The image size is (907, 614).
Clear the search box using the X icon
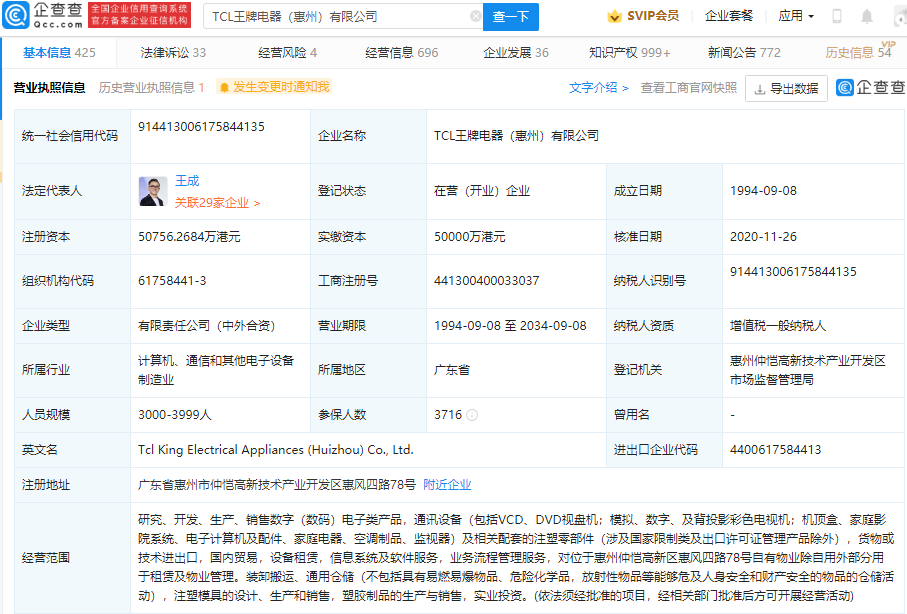pos(477,16)
